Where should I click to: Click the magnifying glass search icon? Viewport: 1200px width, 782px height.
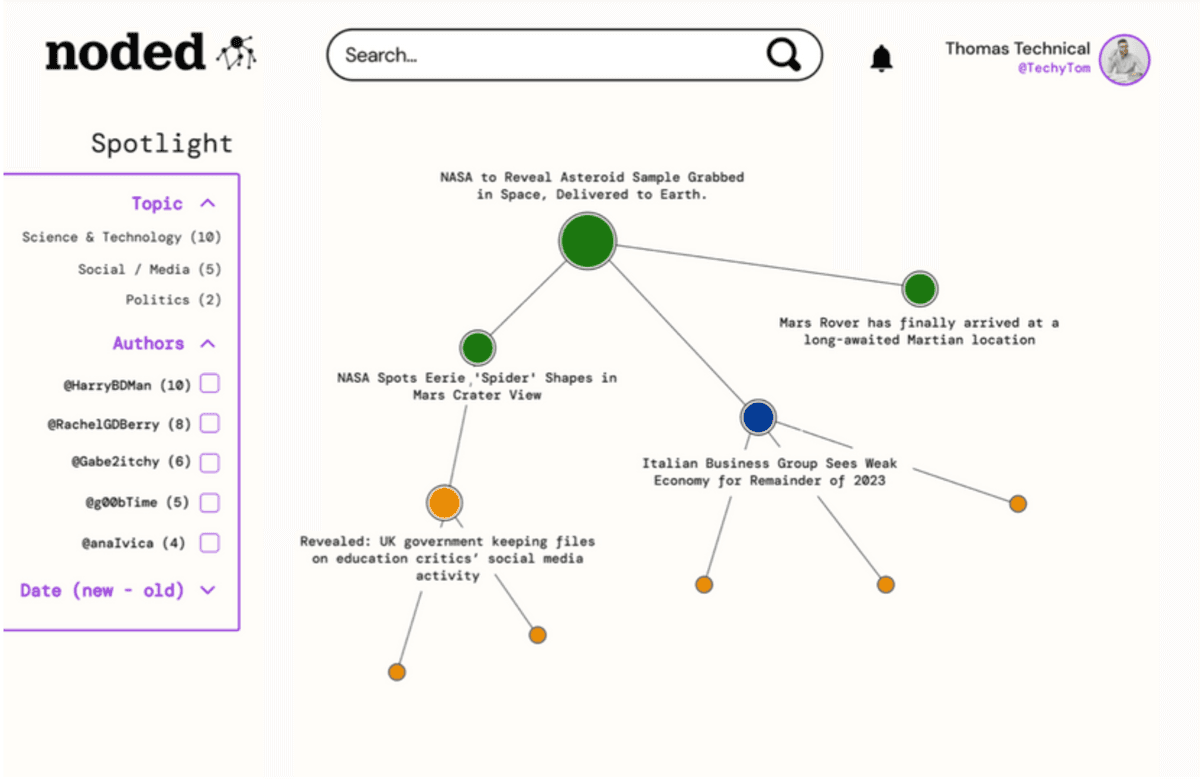(x=784, y=54)
